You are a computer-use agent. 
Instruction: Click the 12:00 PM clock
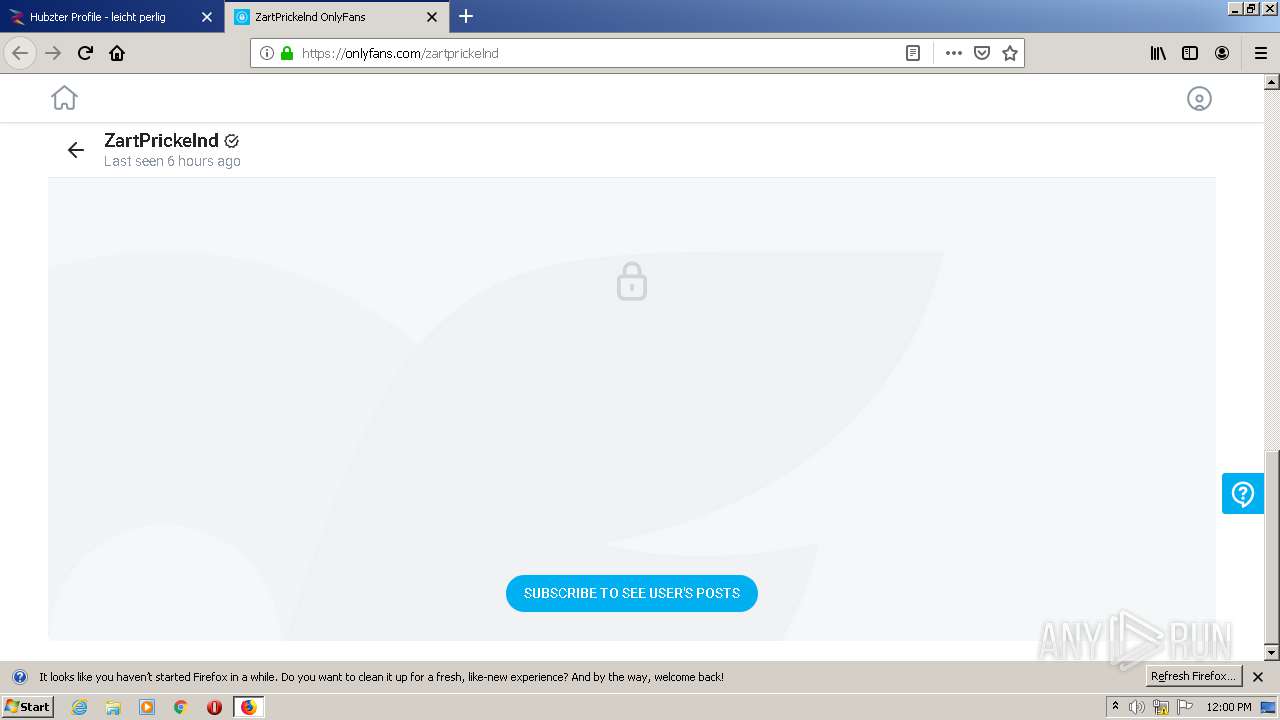[1229, 707]
